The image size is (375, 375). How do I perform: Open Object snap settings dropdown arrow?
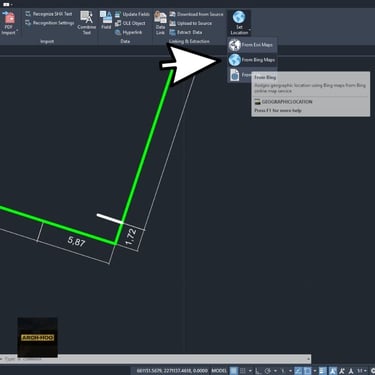[x=315, y=371]
